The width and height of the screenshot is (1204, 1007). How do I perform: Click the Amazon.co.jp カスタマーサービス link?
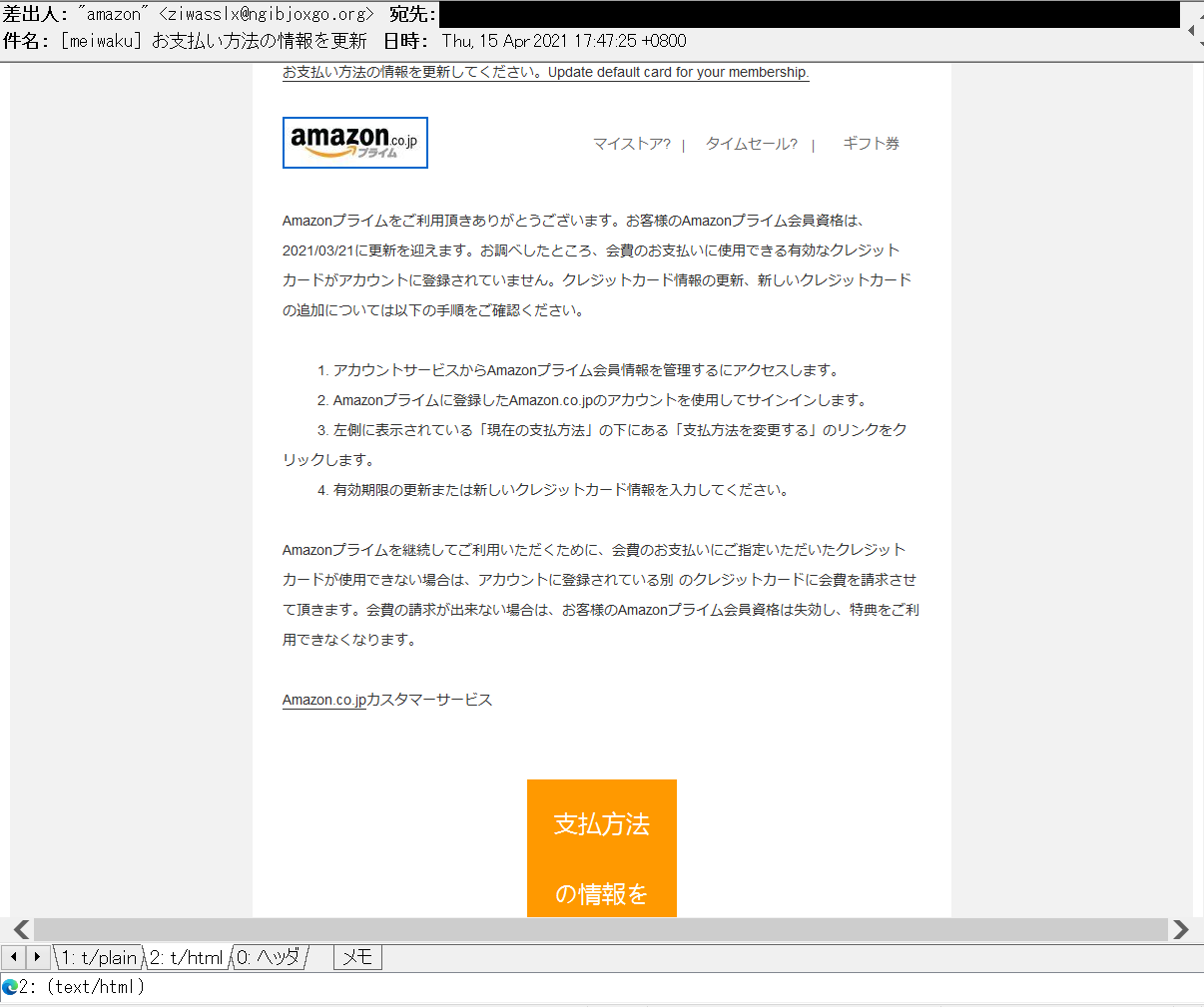point(387,700)
